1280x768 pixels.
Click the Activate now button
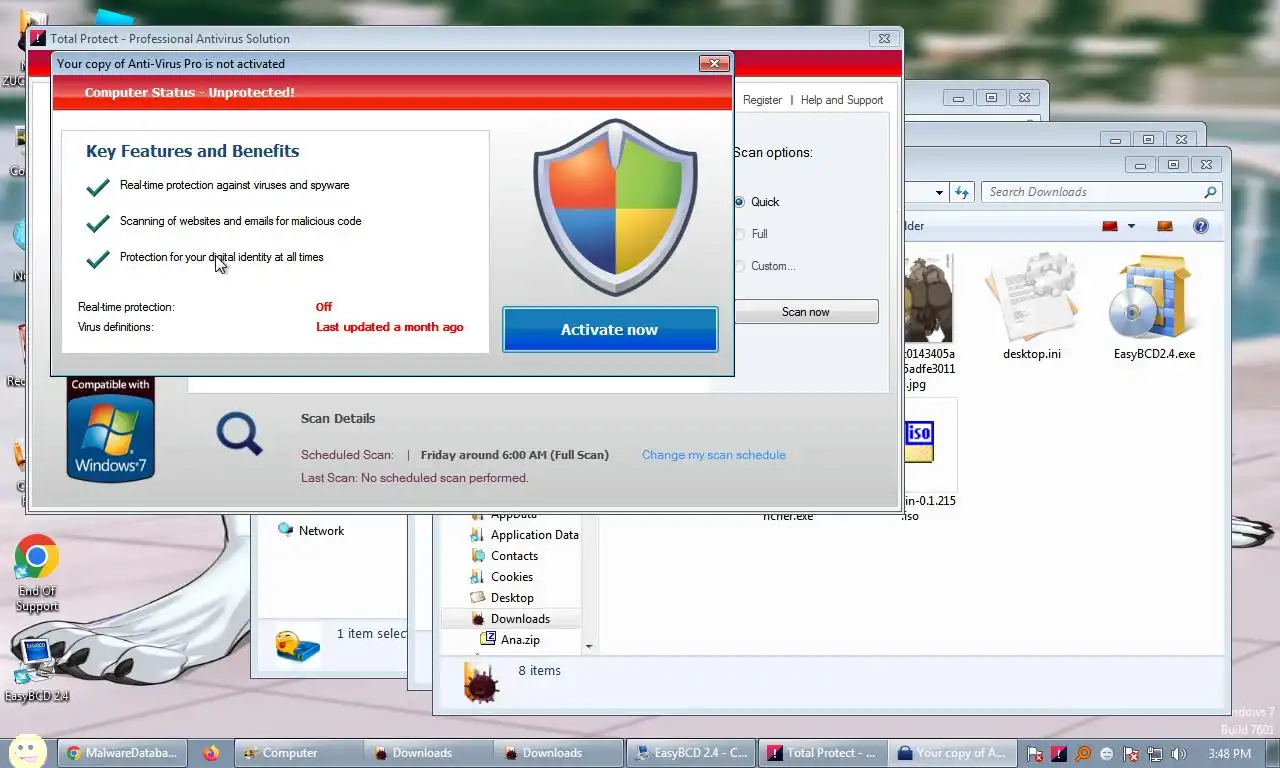(610, 330)
